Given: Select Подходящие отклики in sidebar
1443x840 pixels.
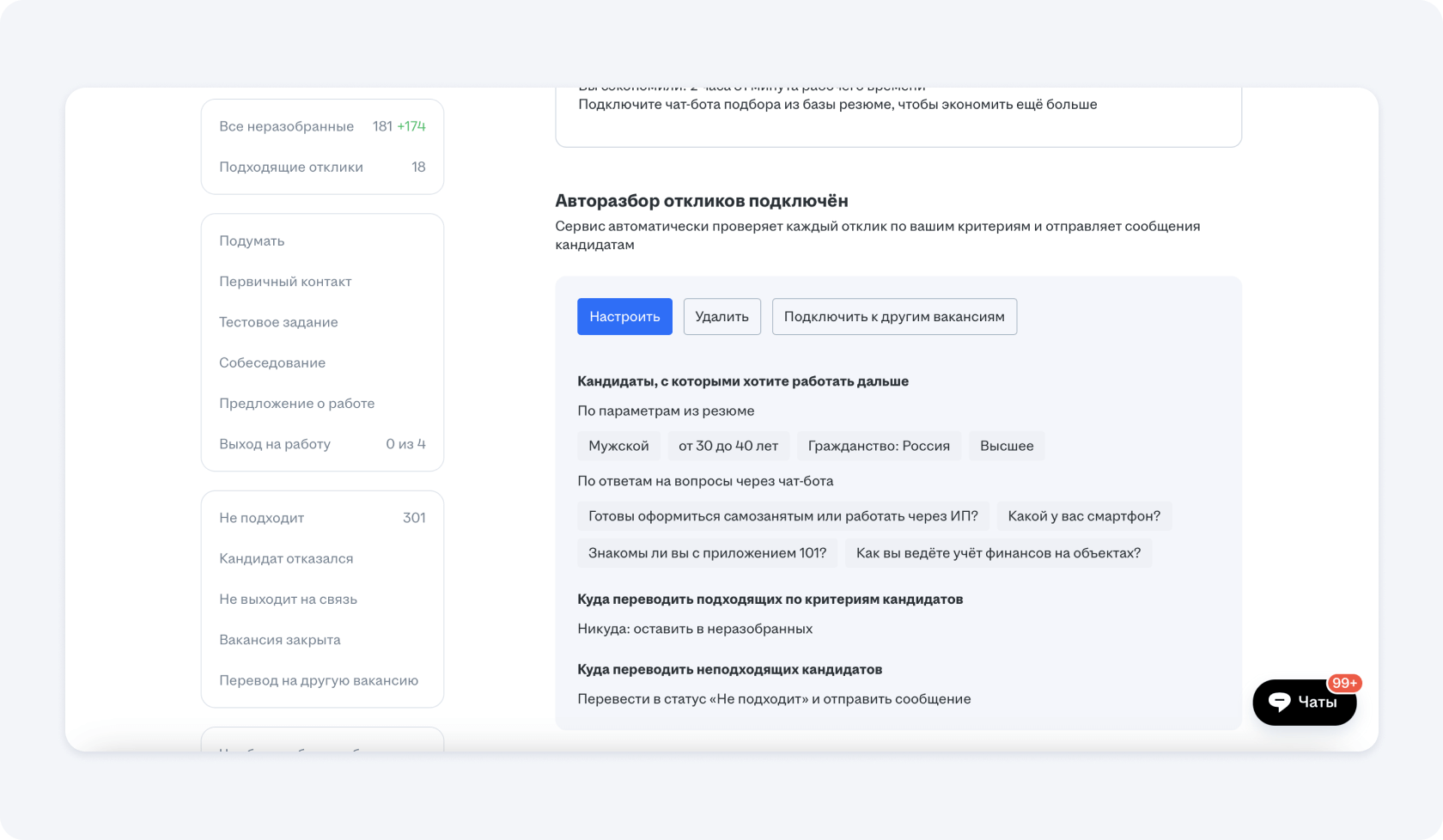Looking at the screenshot, I should point(291,167).
